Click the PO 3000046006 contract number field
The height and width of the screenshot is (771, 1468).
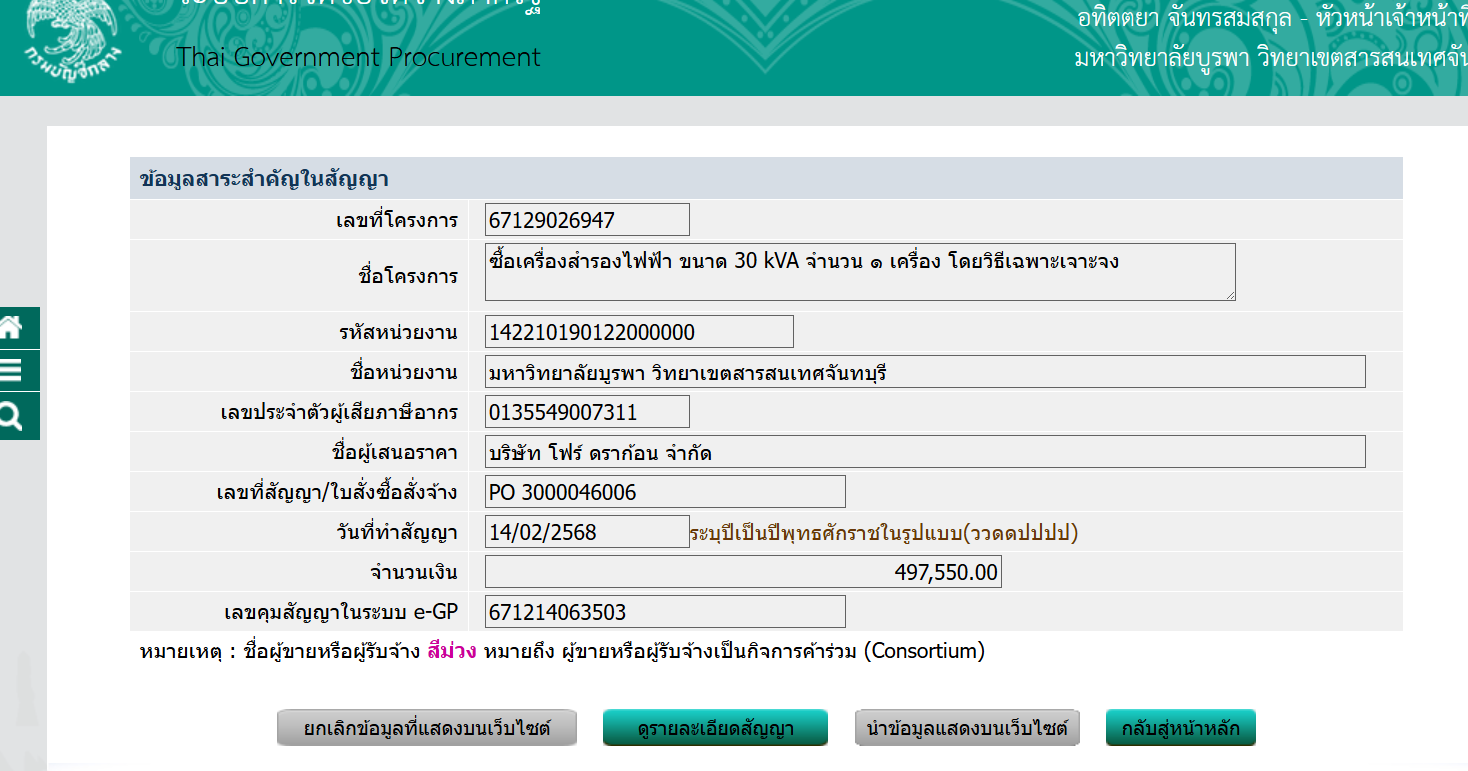[665, 492]
